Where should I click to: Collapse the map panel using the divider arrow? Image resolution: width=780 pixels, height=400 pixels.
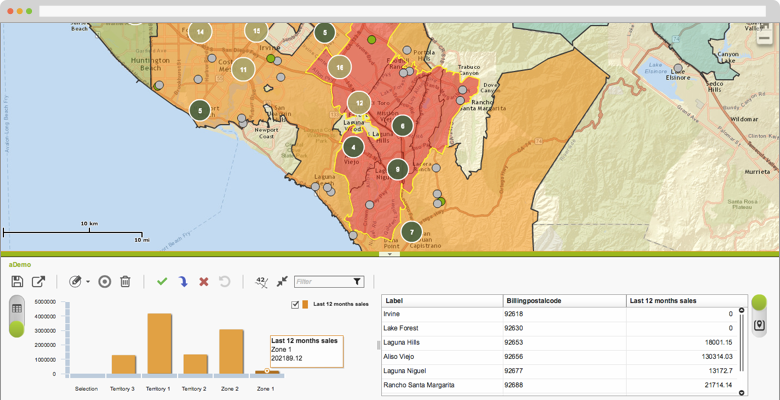(390, 254)
